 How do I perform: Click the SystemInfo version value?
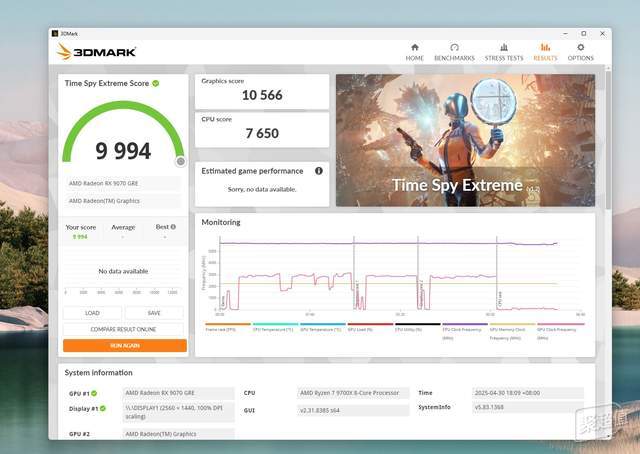(528, 407)
